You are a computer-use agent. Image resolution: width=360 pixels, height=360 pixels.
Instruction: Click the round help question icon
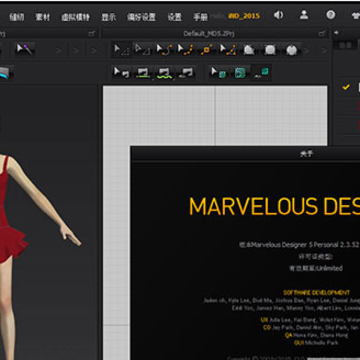pos(330,15)
